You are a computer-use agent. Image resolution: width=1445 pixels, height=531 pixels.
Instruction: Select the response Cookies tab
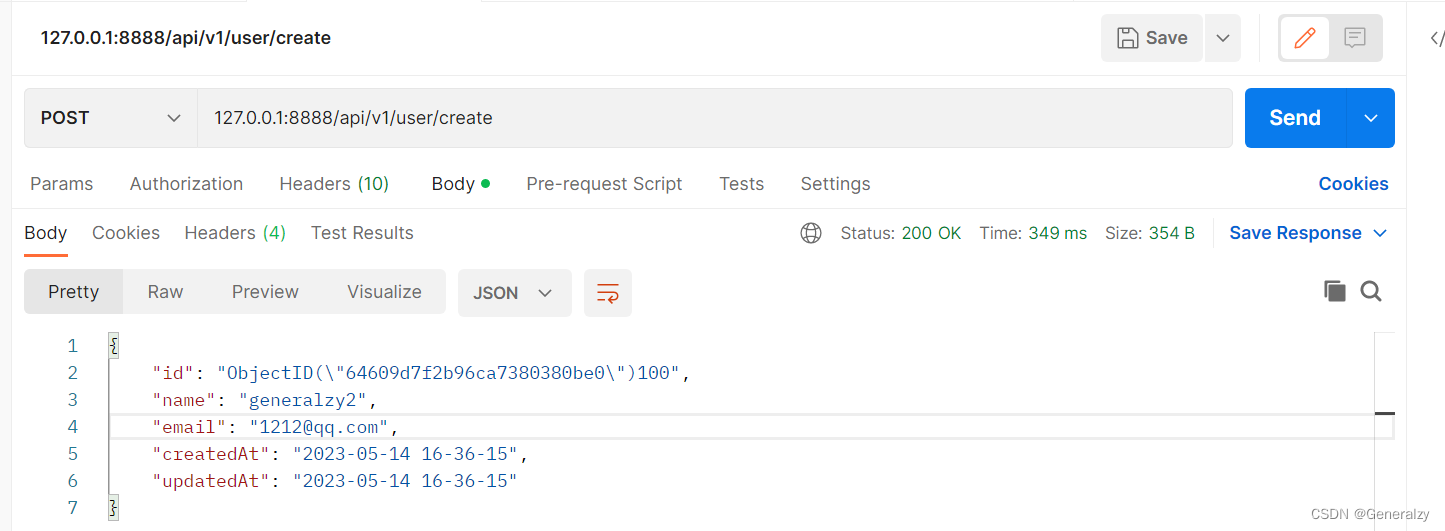(x=126, y=233)
